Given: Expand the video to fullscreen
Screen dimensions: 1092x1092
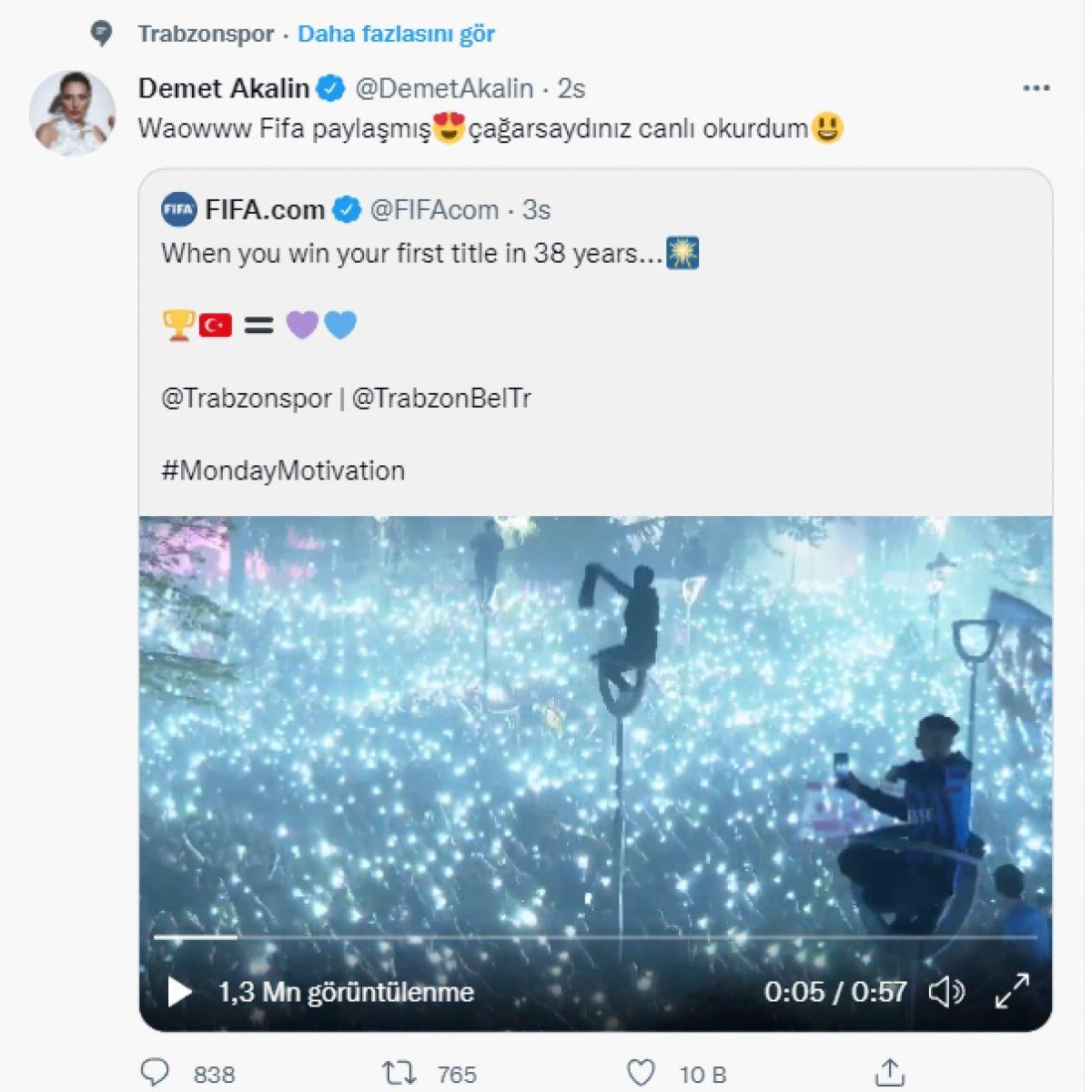Looking at the screenshot, I should [x=1016, y=994].
